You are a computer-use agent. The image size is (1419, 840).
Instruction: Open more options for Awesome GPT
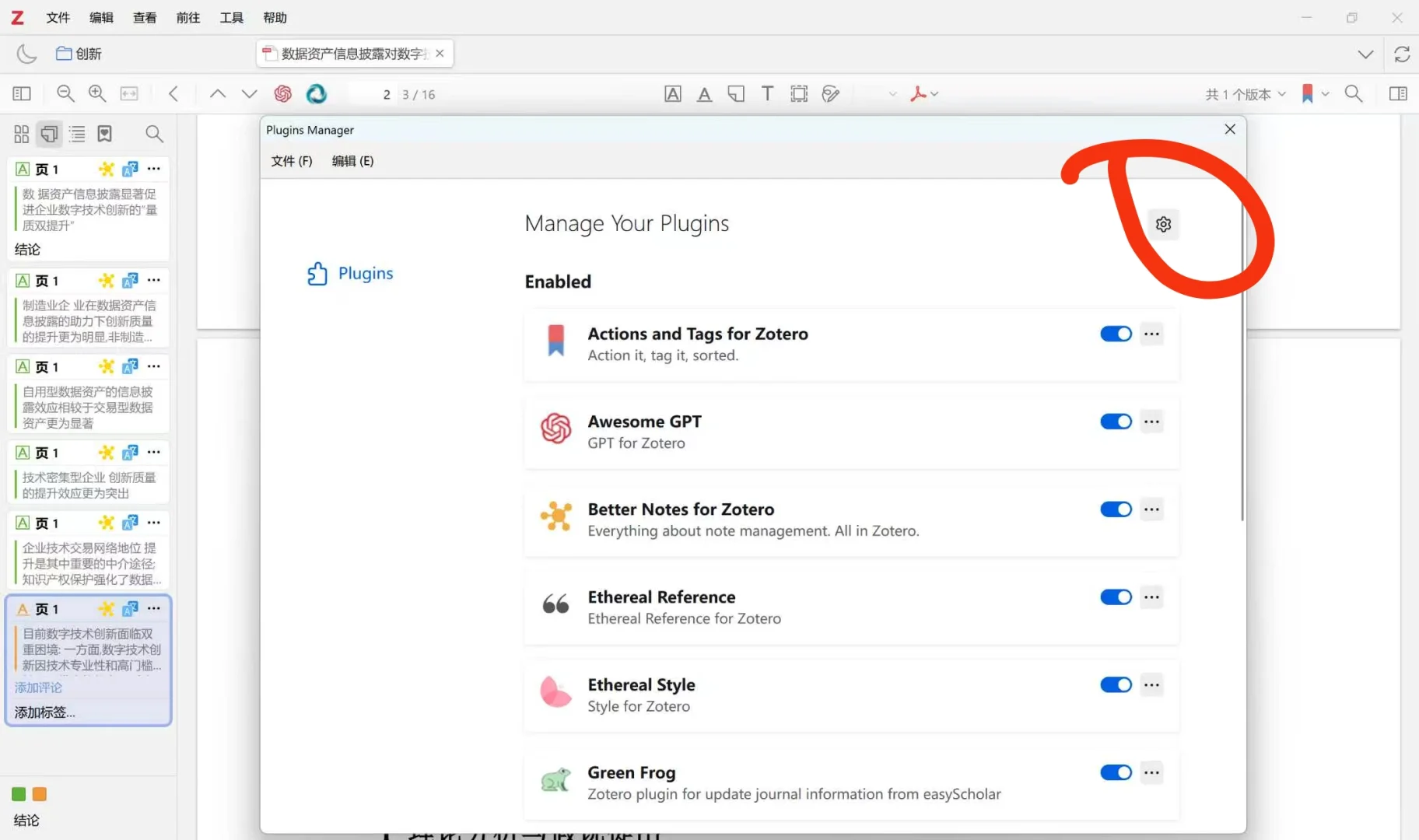click(1151, 422)
